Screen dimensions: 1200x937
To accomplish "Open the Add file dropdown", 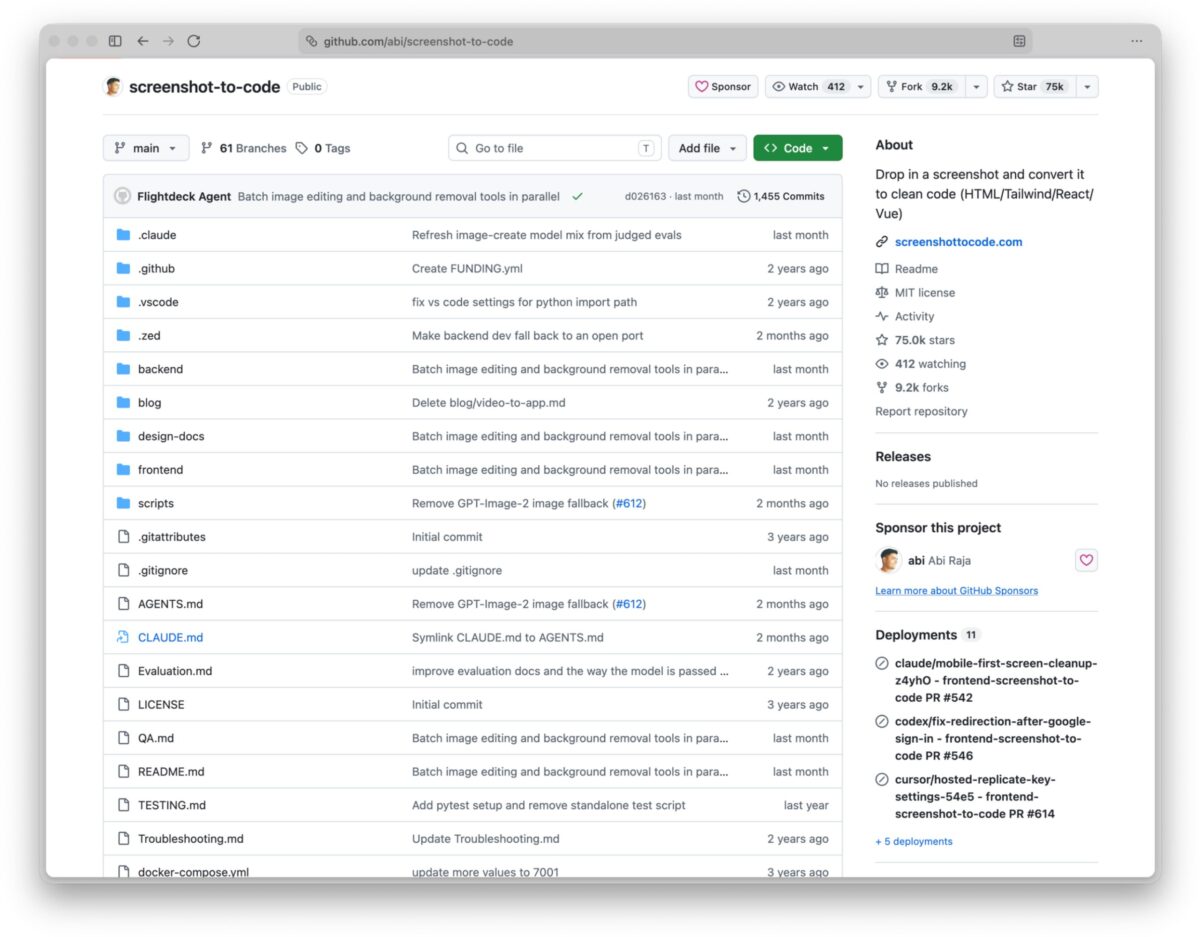I will pyautogui.click(x=707, y=148).
